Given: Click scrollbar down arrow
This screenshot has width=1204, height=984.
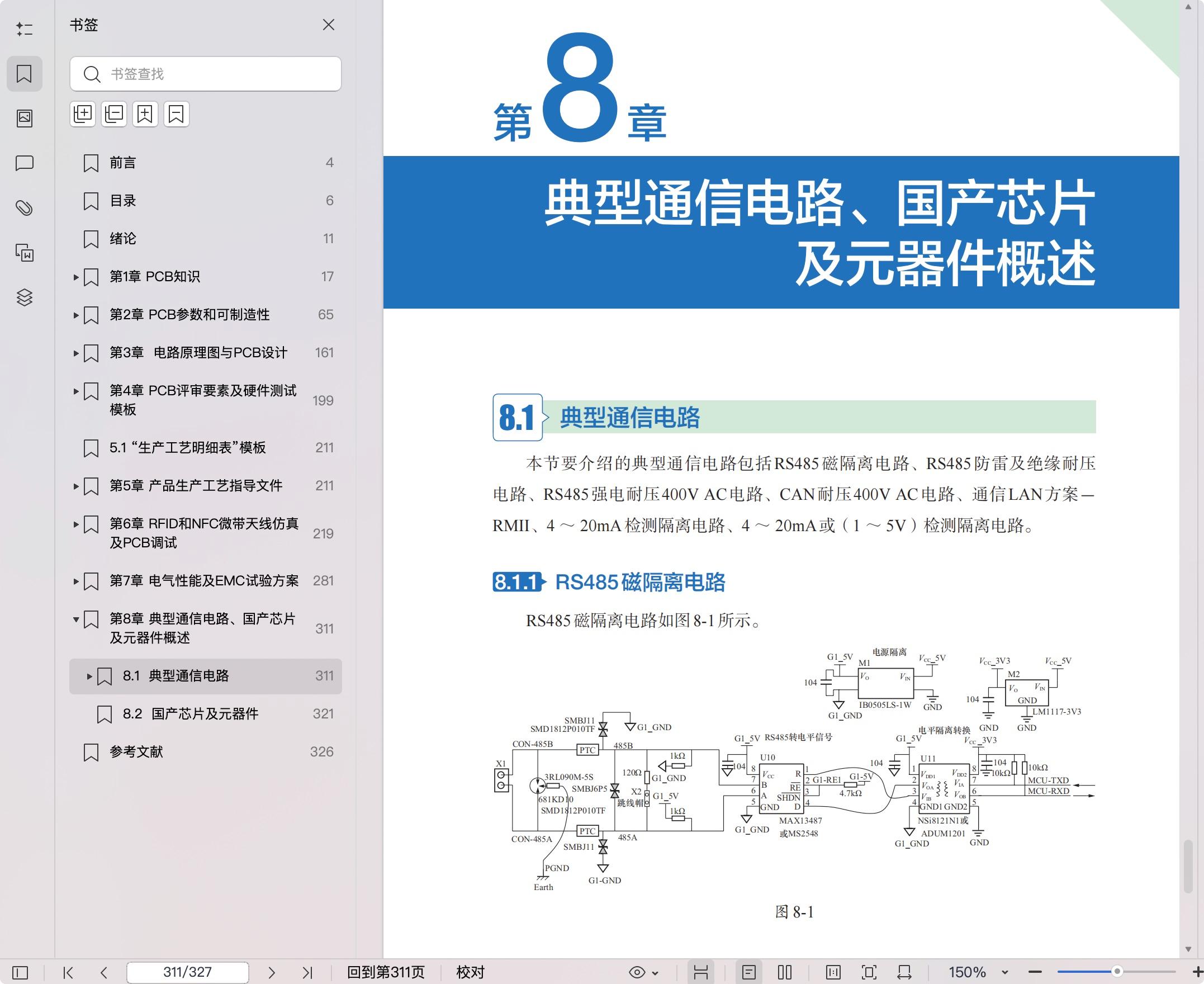Looking at the screenshot, I should coord(1188,949).
